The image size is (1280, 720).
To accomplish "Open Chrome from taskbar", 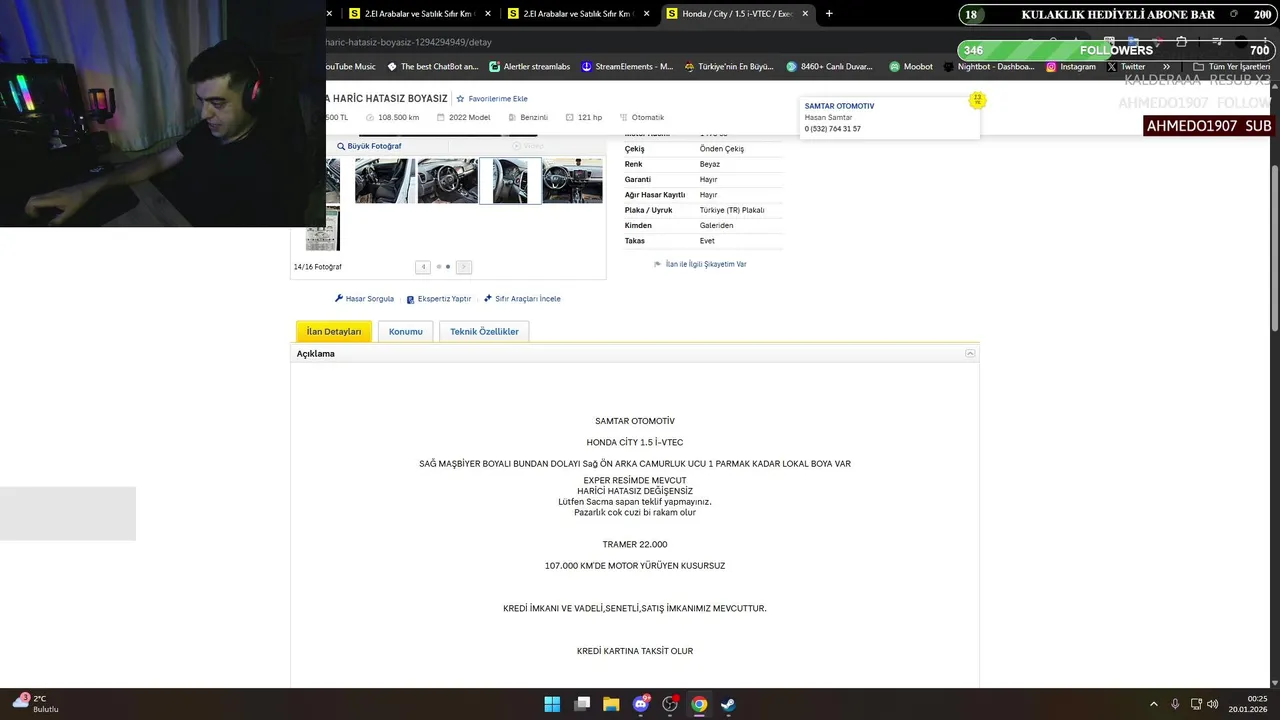I will 699,704.
